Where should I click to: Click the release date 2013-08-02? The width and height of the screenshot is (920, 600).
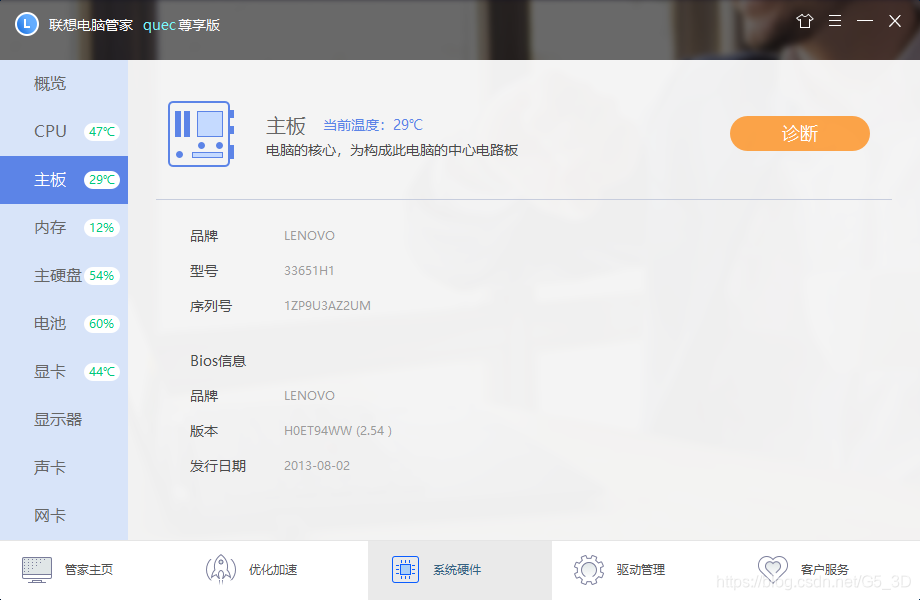(x=317, y=466)
